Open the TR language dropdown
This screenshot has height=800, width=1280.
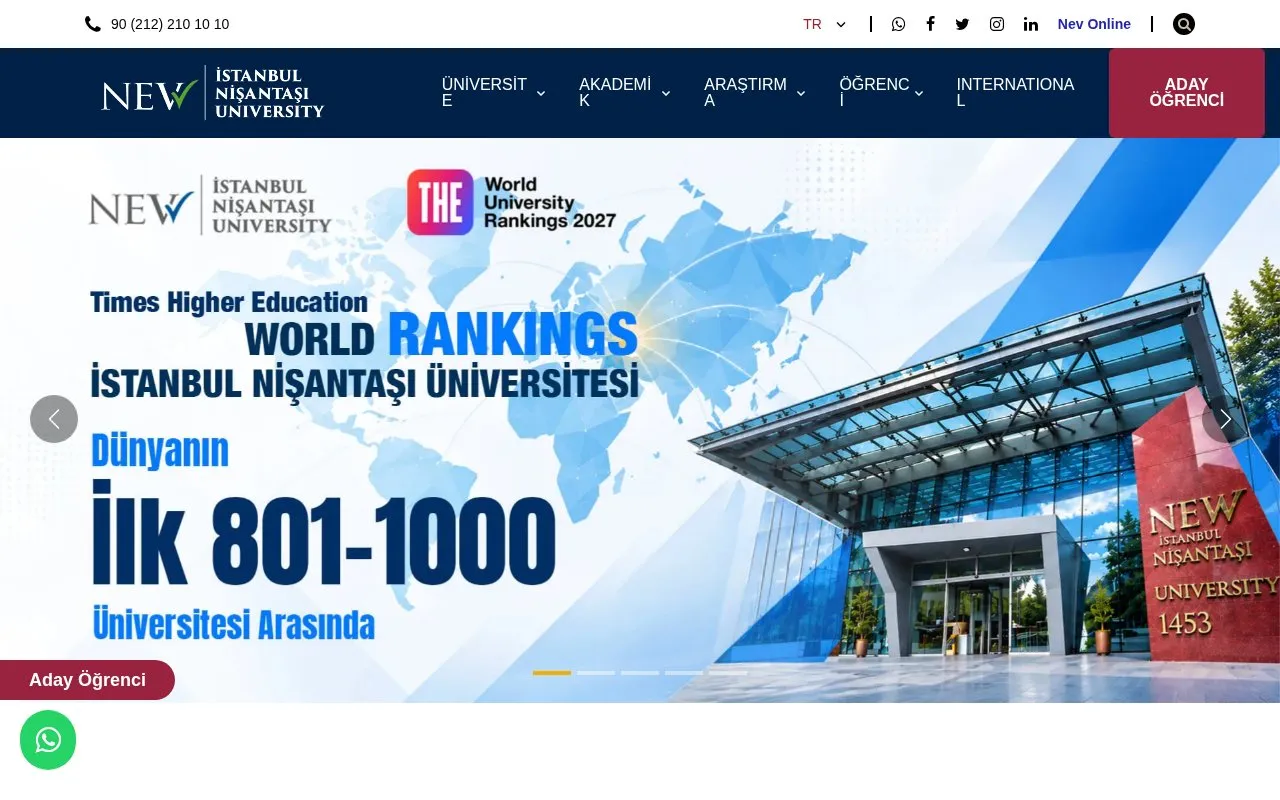[x=825, y=24]
